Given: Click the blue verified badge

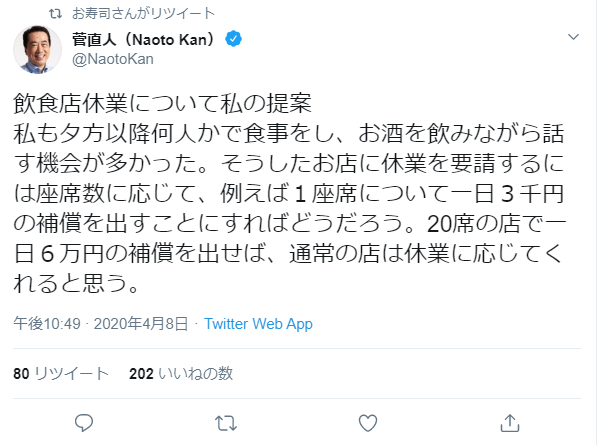Looking at the screenshot, I should point(233,38).
